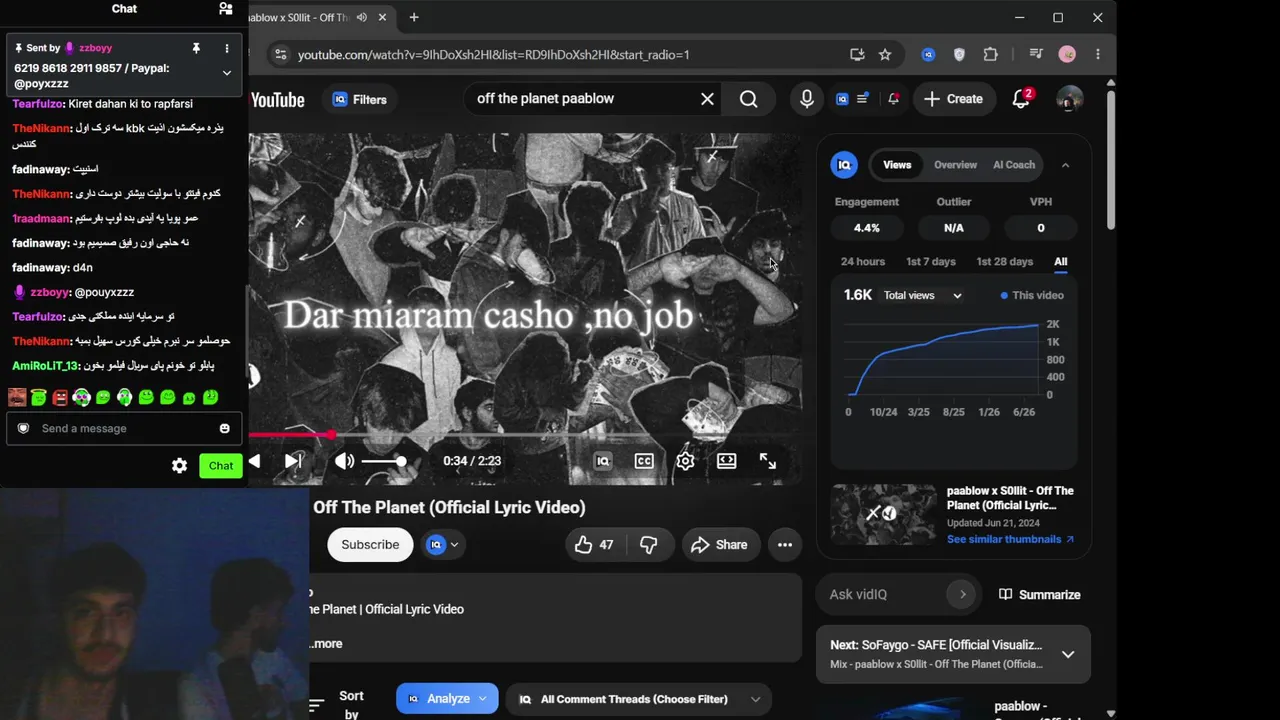Like the video with 47 likes
The image size is (1280, 720).
click(x=594, y=545)
